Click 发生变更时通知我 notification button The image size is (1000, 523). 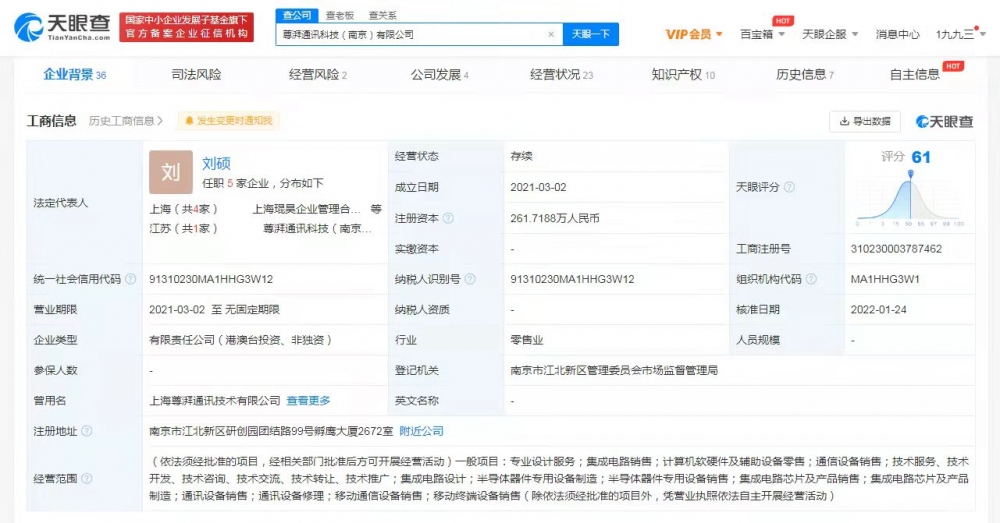(228, 121)
